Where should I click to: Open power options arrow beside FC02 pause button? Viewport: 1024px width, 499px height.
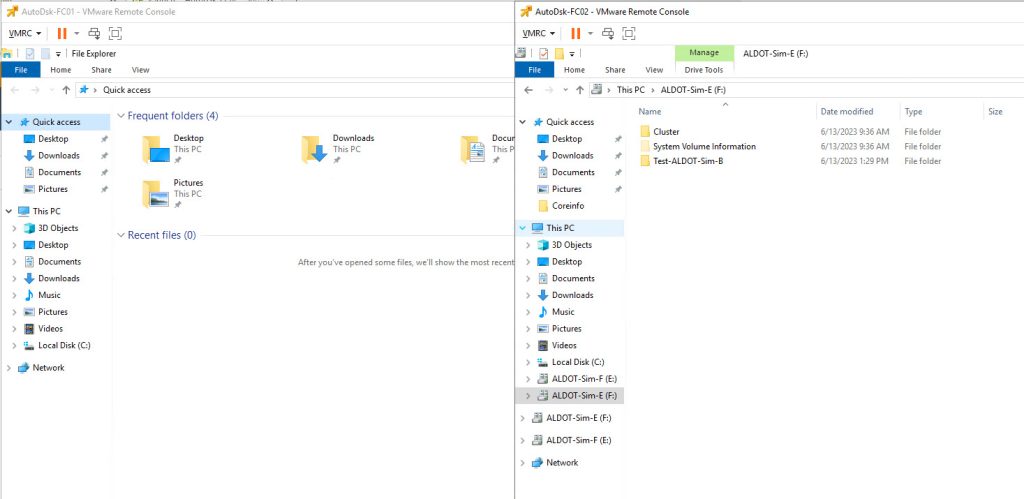(590, 33)
